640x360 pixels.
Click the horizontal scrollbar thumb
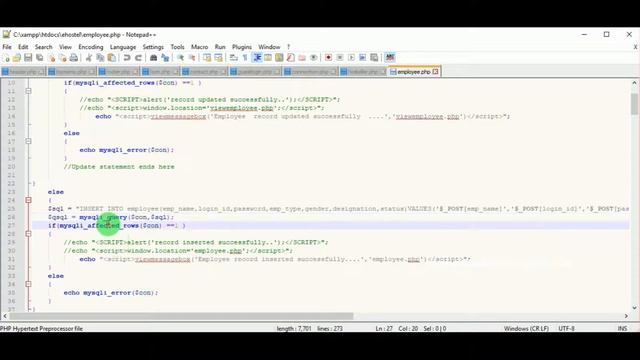(x=181, y=316)
